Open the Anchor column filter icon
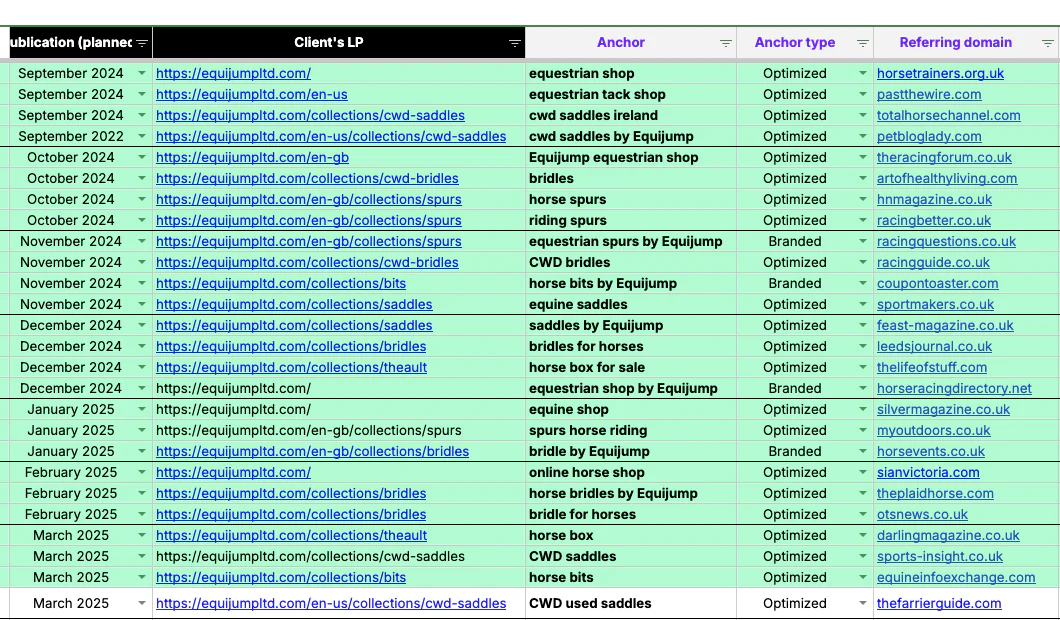The height and width of the screenshot is (620, 1060). (725, 43)
